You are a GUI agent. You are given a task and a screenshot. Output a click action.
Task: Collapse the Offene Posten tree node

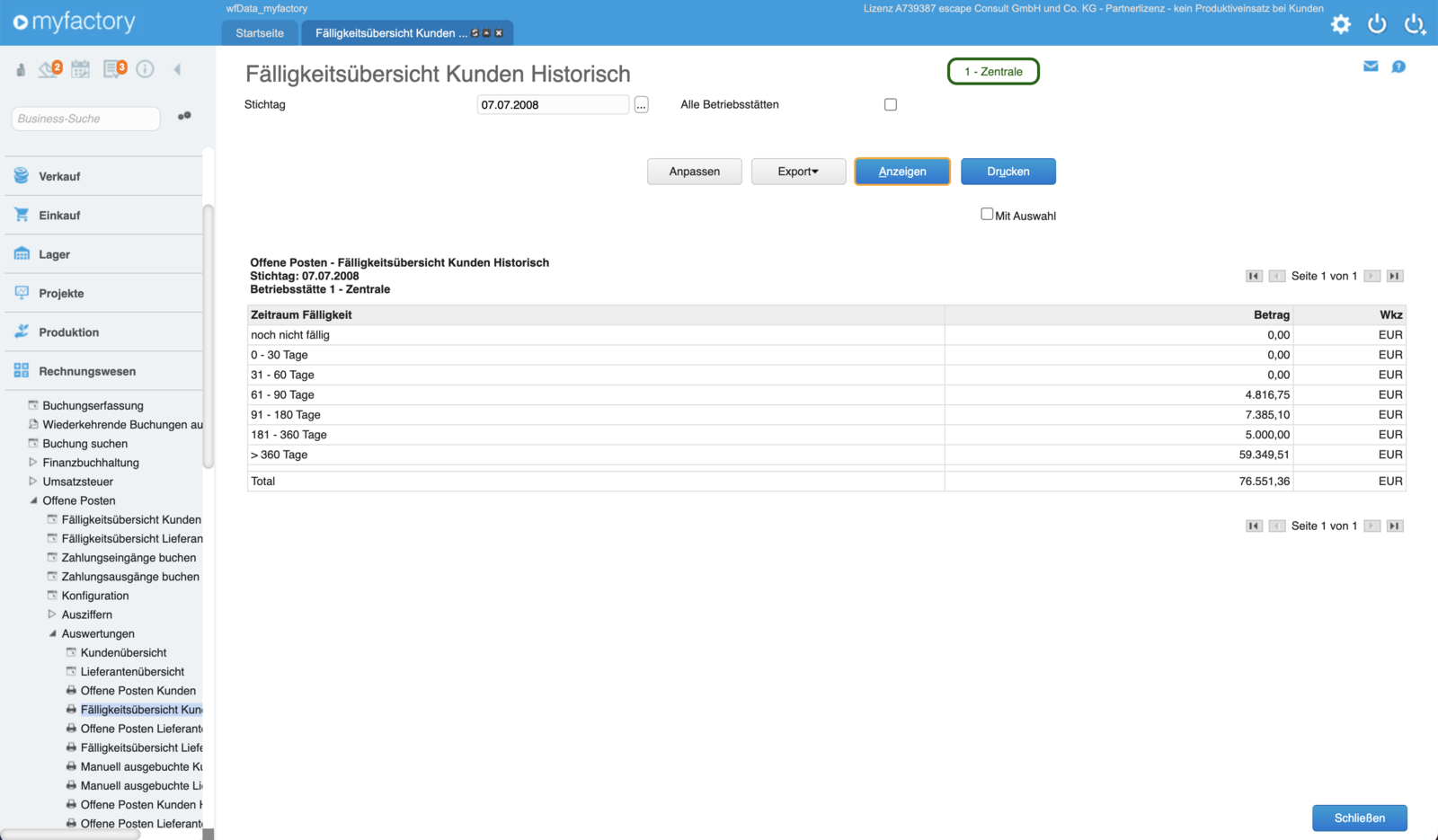[x=33, y=500]
